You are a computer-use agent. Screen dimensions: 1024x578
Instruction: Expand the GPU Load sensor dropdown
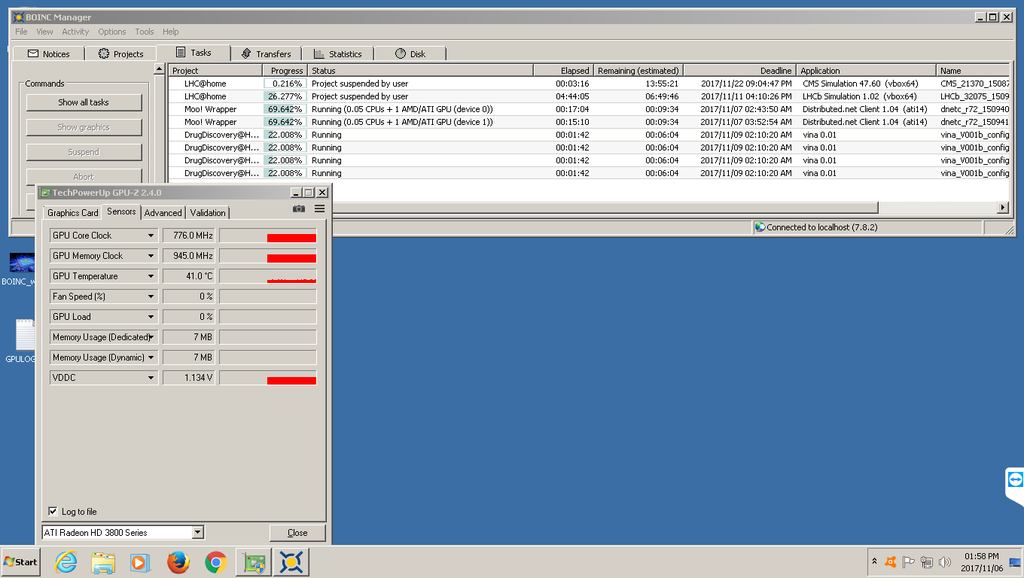tap(151, 316)
